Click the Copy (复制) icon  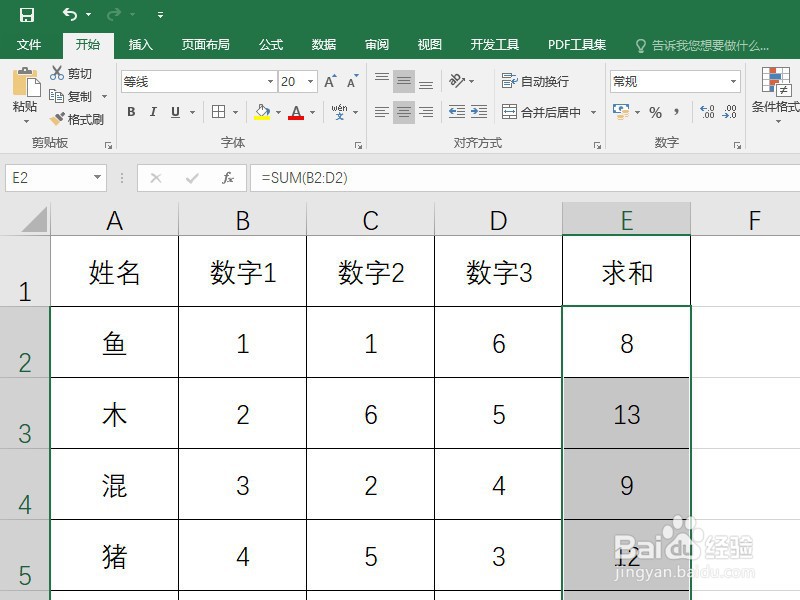[55, 96]
